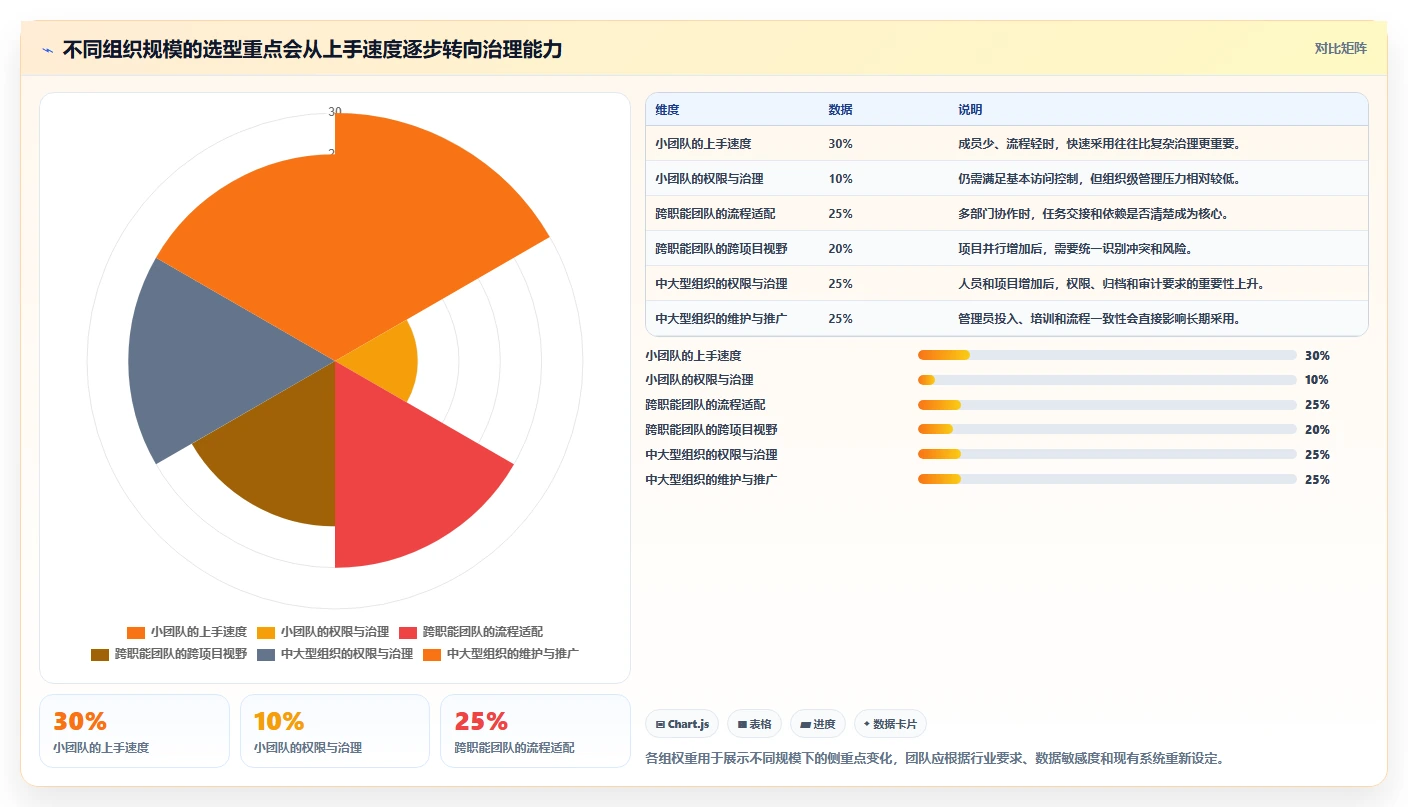This screenshot has width=1408, height=807.
Task: Click the 小团队的上手速度 progress bar
Action: point(1107,355)
